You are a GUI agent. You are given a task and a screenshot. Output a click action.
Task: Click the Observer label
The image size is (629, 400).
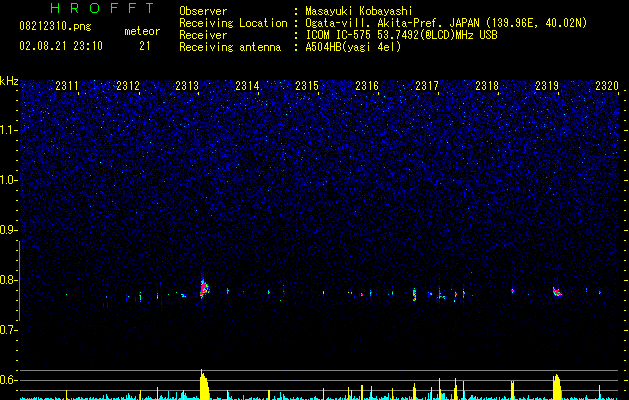203,11
